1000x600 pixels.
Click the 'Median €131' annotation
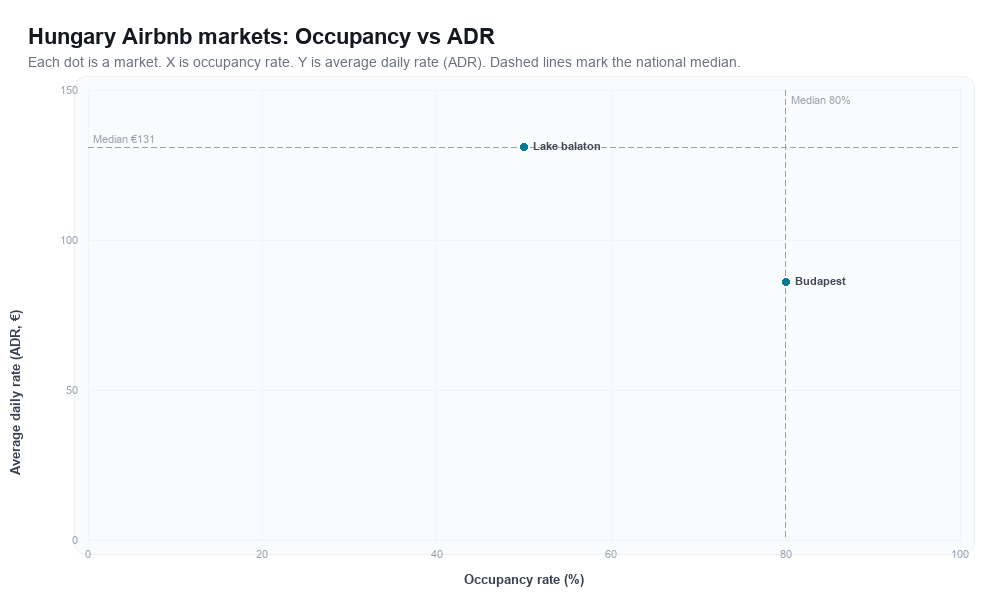(124, 139)
